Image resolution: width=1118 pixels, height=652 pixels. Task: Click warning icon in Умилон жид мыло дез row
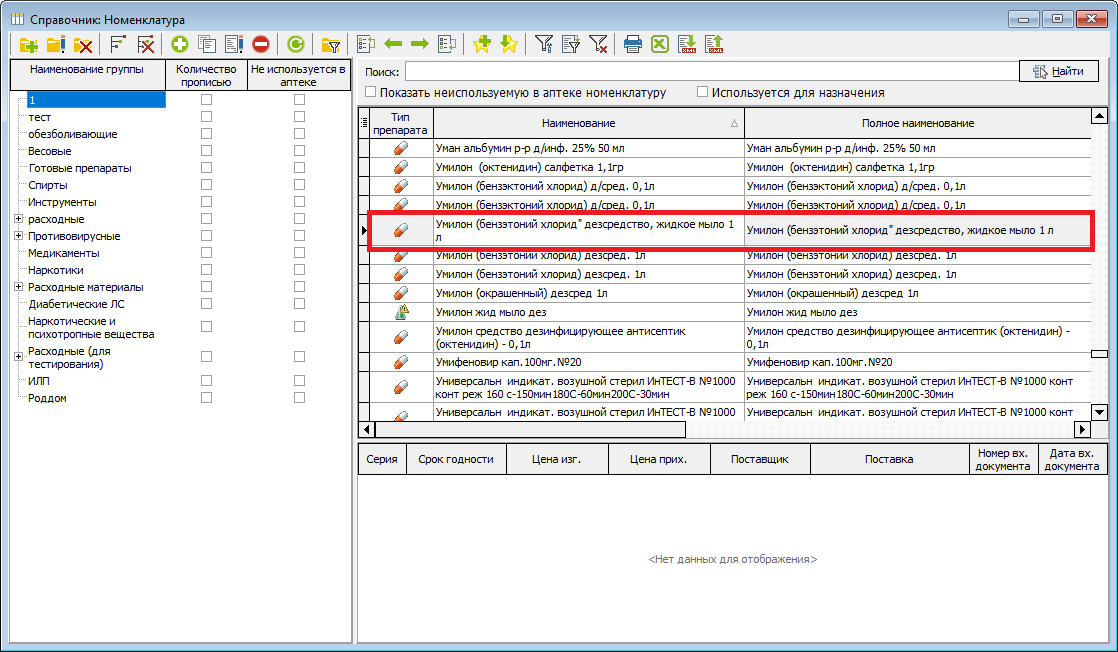point(401,312)
